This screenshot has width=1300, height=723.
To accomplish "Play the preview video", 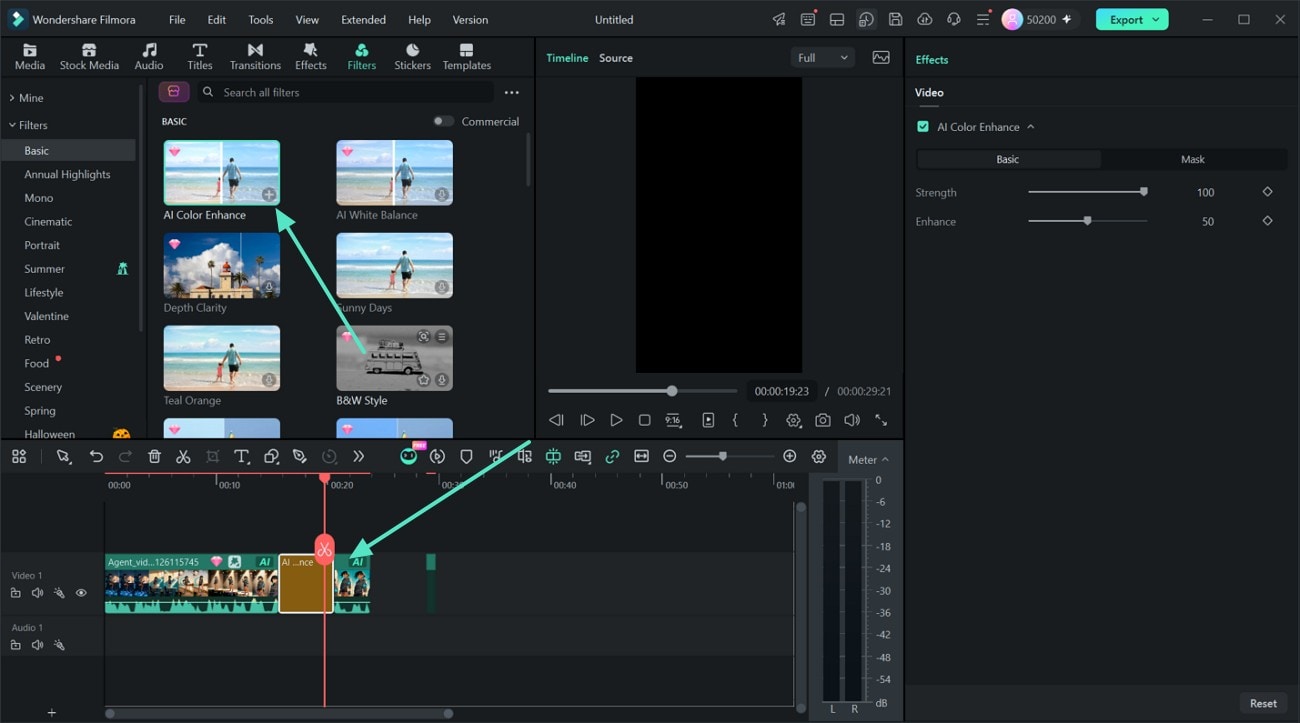I will point(616,421).
